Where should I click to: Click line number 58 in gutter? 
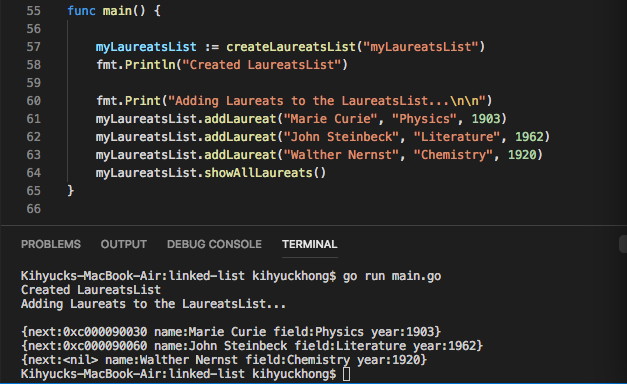[x=34, y=65]
